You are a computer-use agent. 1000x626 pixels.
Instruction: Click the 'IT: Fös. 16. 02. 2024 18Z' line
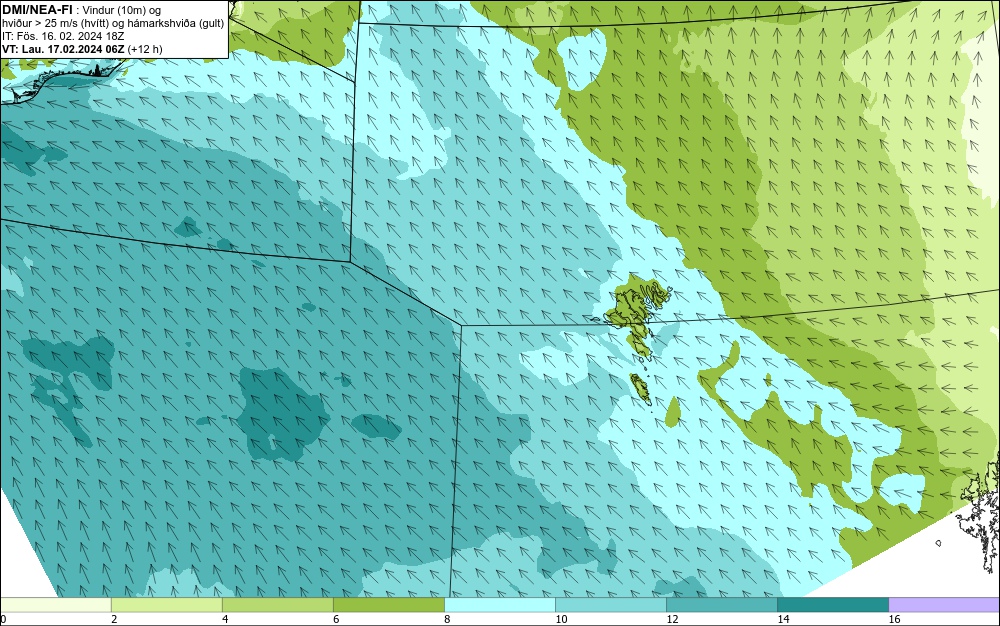(63, 36)
